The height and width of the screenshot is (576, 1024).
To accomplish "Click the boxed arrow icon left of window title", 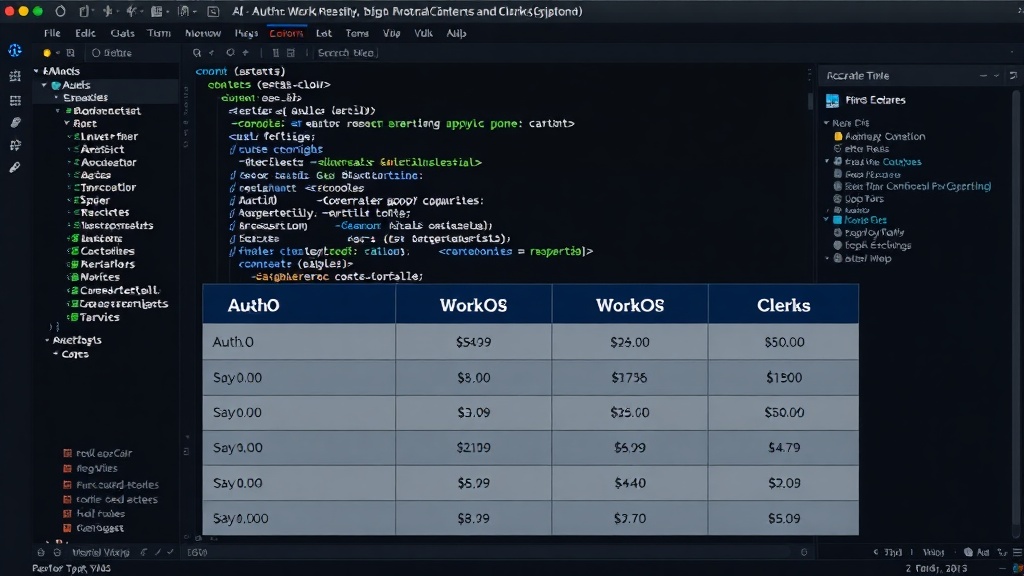I will [x=214, y=11].
